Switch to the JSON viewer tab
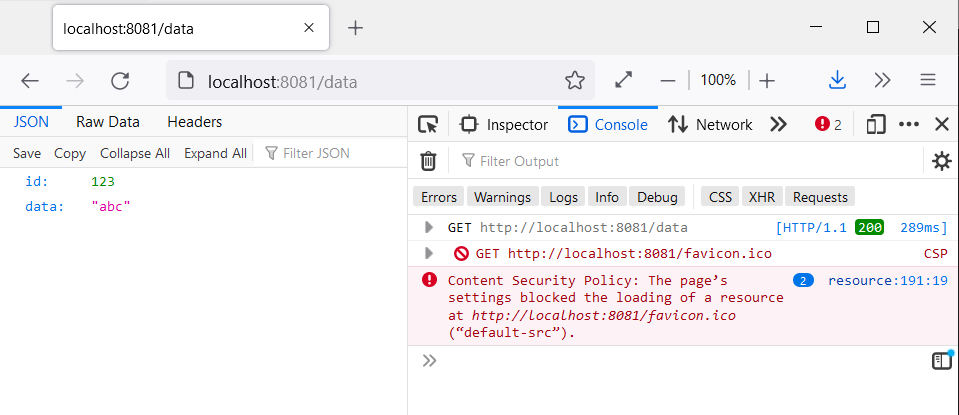Viewport: 959px width, 415px height. coord(31,122)
